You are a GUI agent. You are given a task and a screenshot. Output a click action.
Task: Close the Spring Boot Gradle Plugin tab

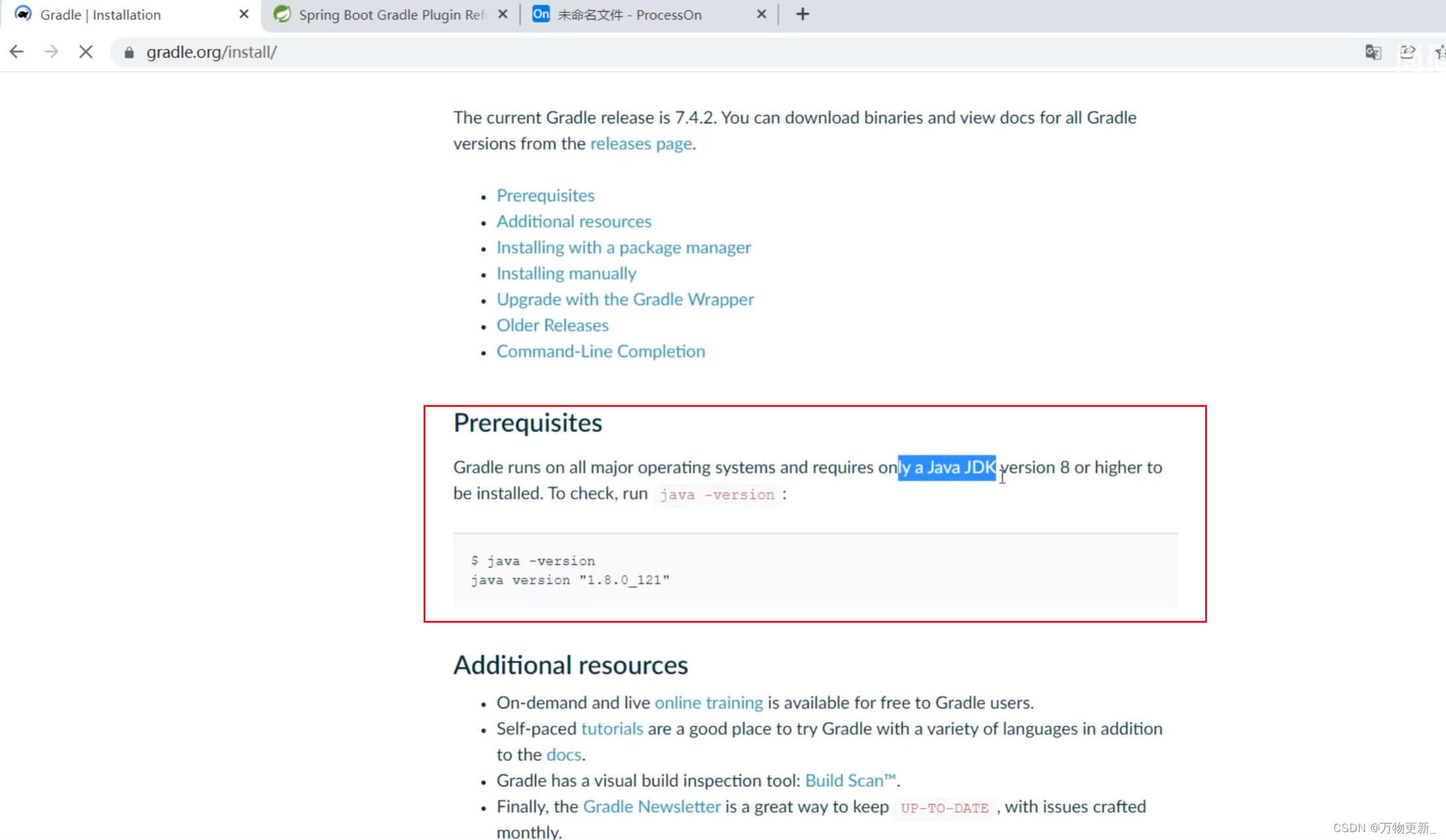coord(503,14)
